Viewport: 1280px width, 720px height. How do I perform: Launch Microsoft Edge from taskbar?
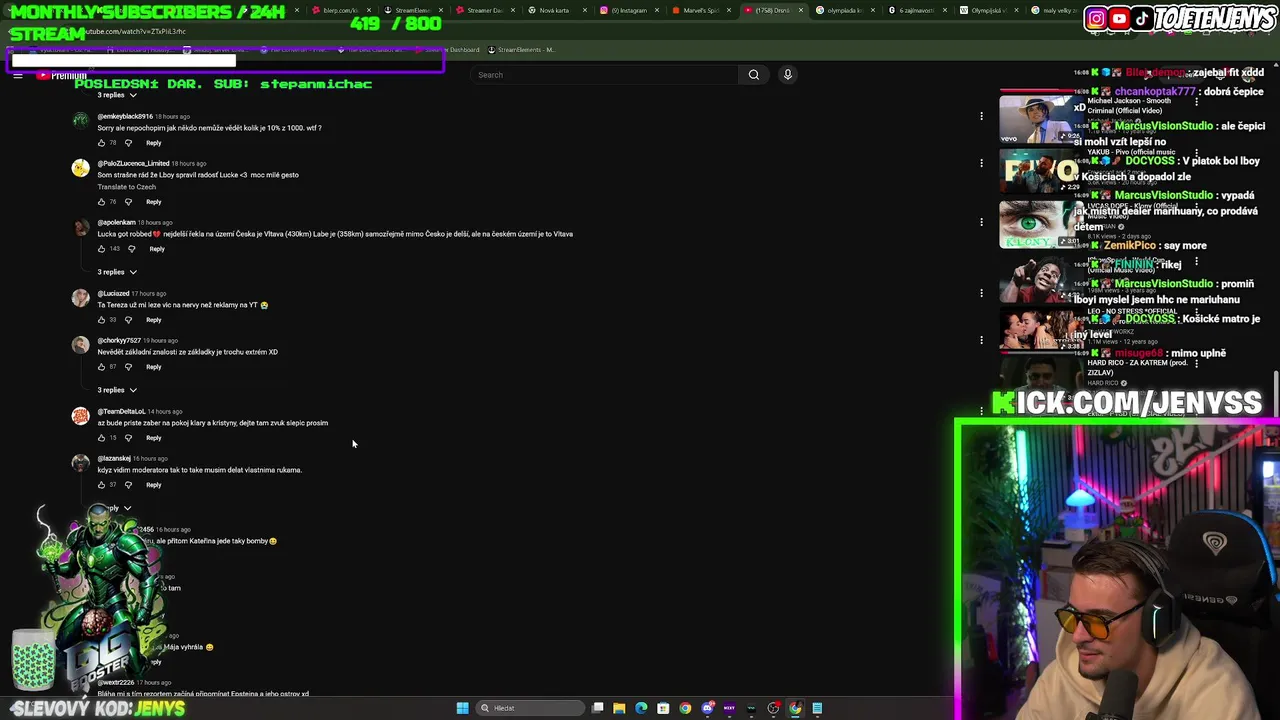(x=641, y=708)
